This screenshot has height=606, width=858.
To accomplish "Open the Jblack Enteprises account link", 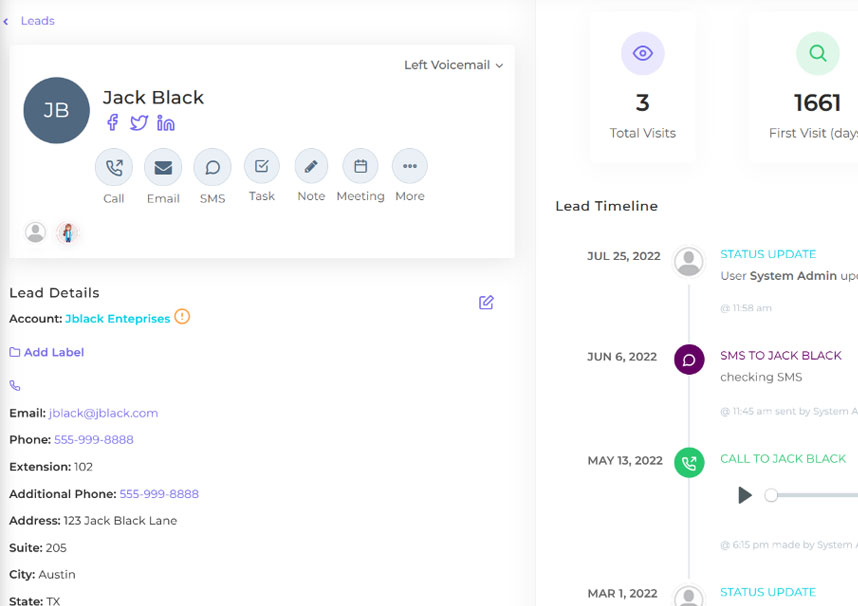I will 117,319.
